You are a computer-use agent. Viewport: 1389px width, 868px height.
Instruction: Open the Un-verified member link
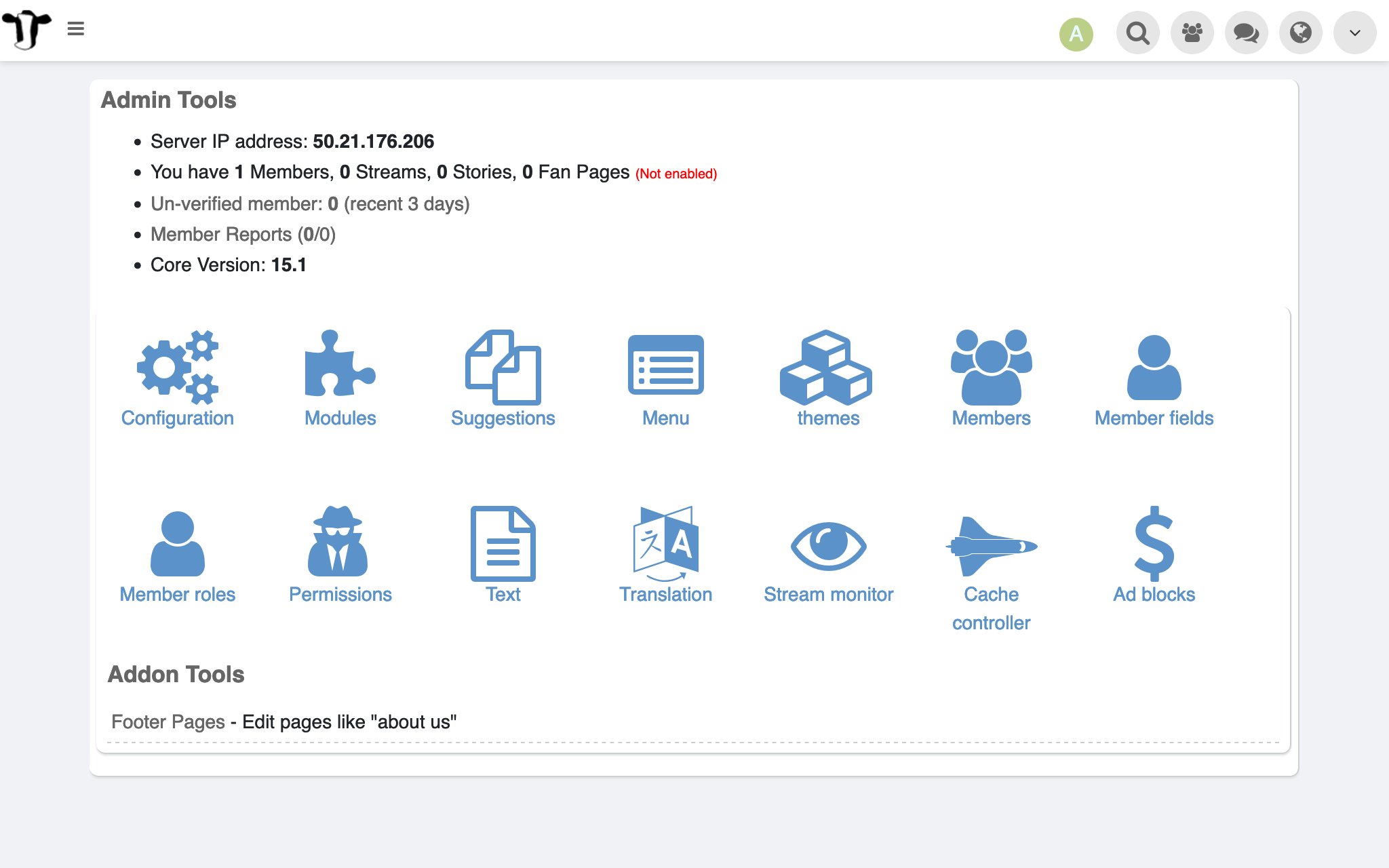pyautogui.click(x=236, y=204)
